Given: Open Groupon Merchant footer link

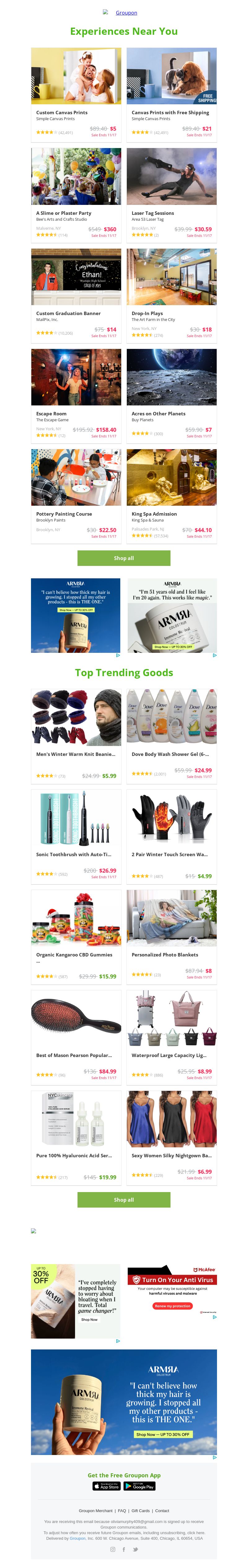Looking at the screenshot, I should tap(95, 1510).
